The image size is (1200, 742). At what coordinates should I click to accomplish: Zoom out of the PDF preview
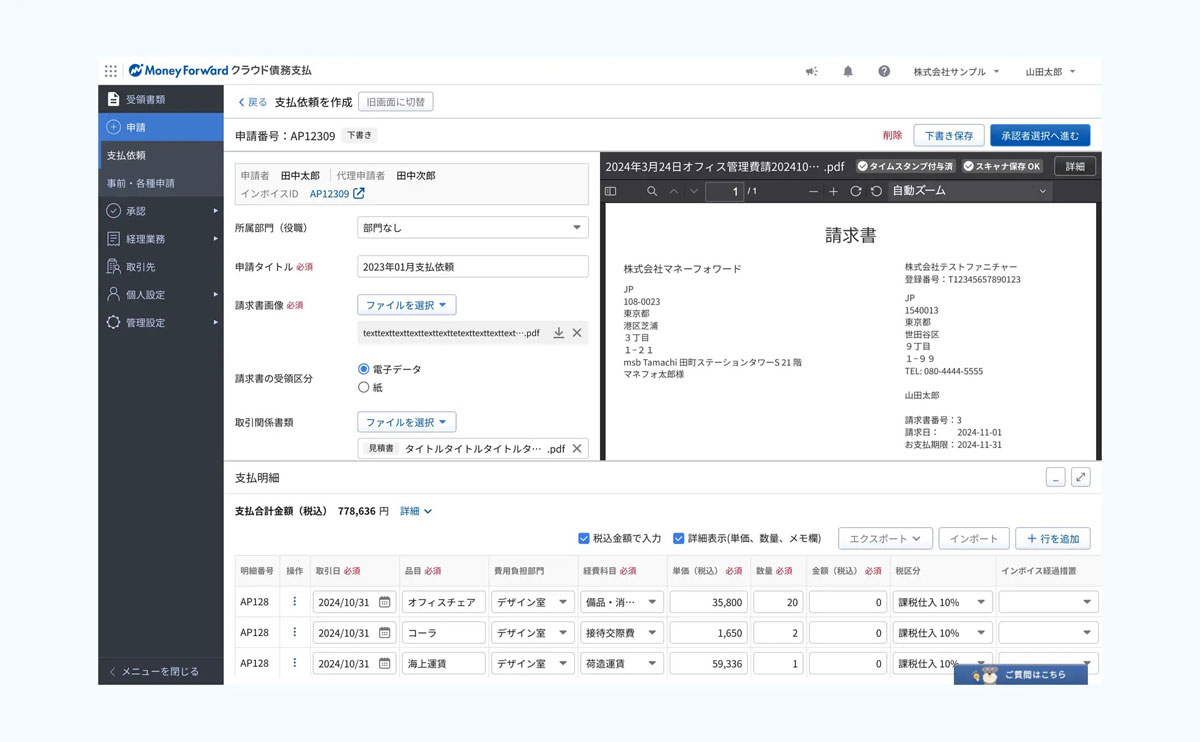814,191
